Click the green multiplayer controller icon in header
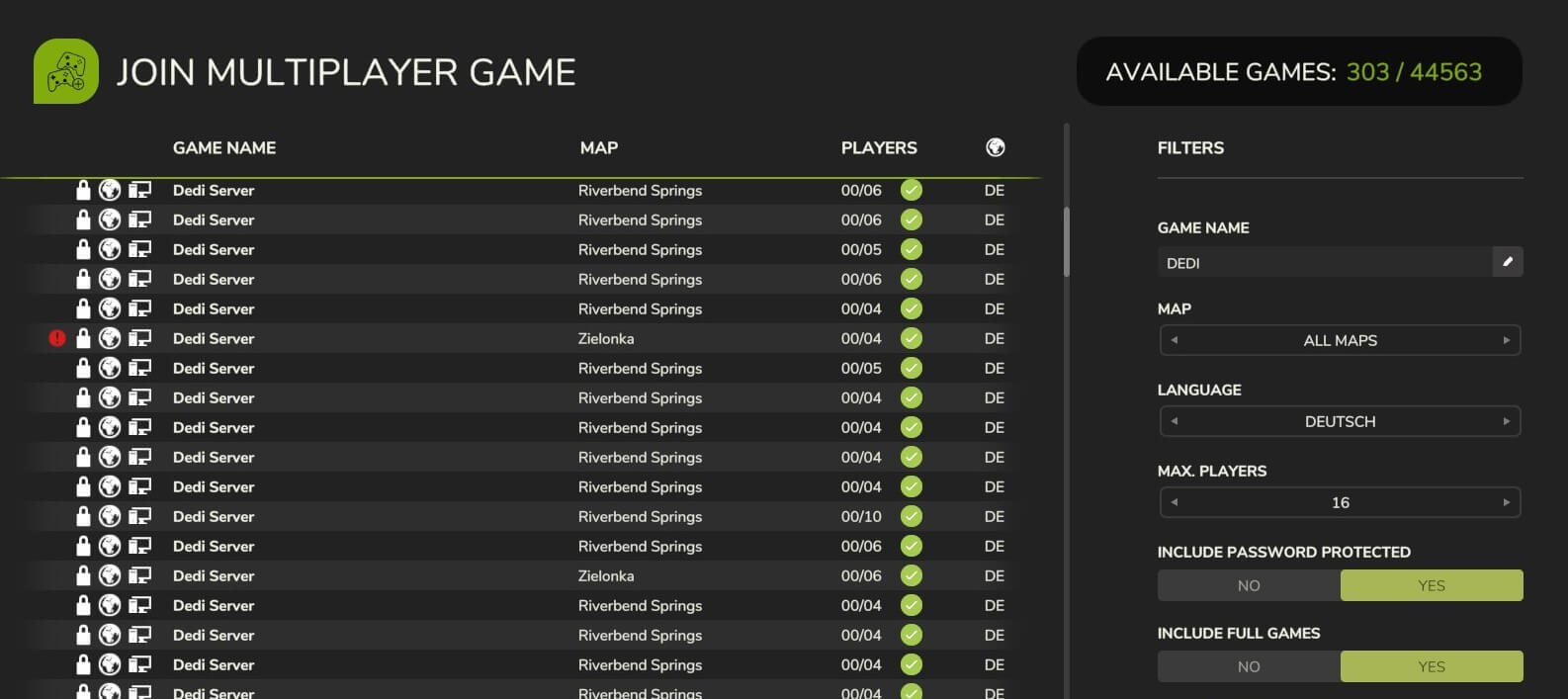 pyautogui.click(x=66, y=71)
